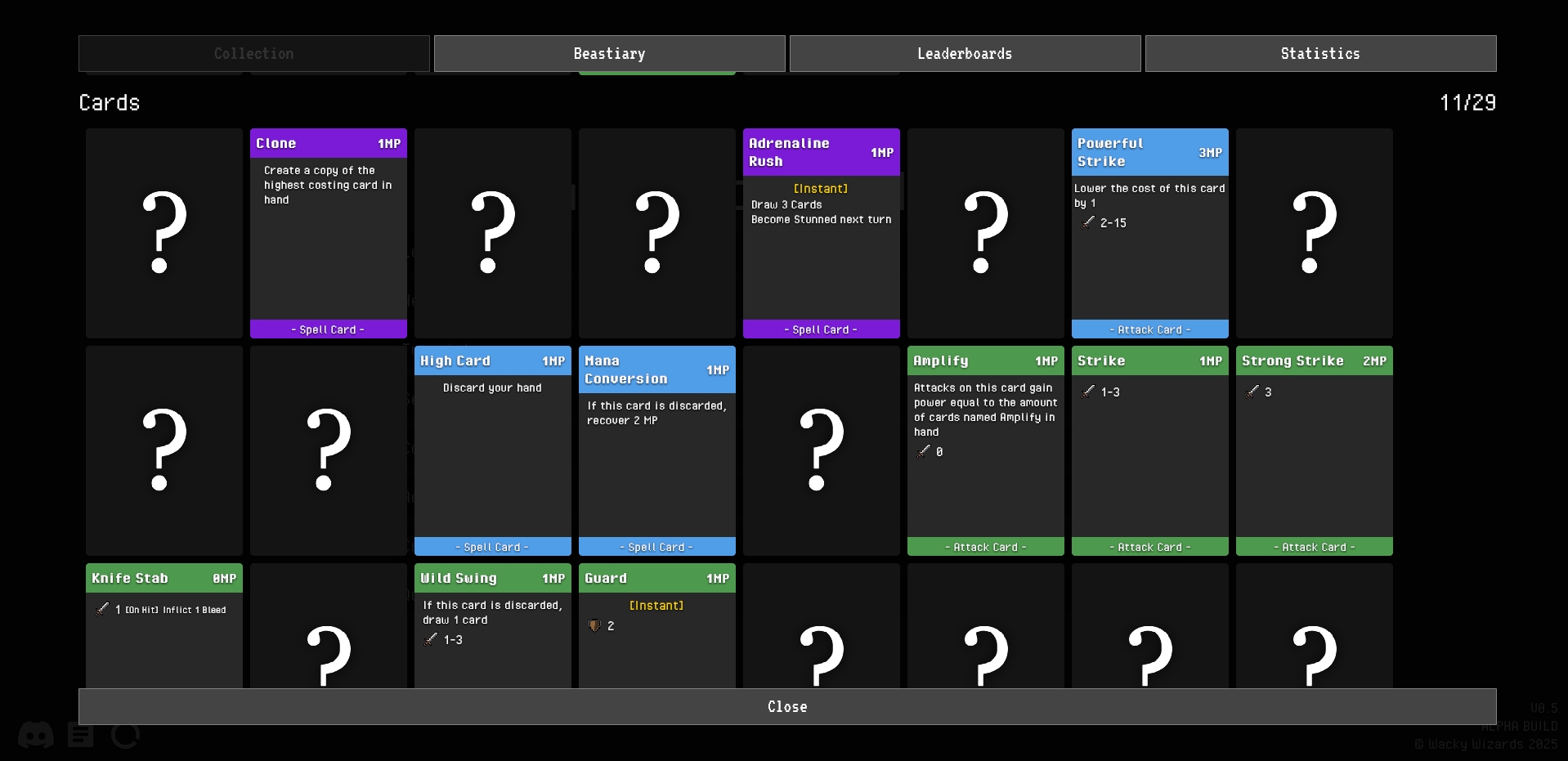This screenshot has height=761, width=1568.
Task: Open the Discord link icon
Action: (x=36, y=735)
